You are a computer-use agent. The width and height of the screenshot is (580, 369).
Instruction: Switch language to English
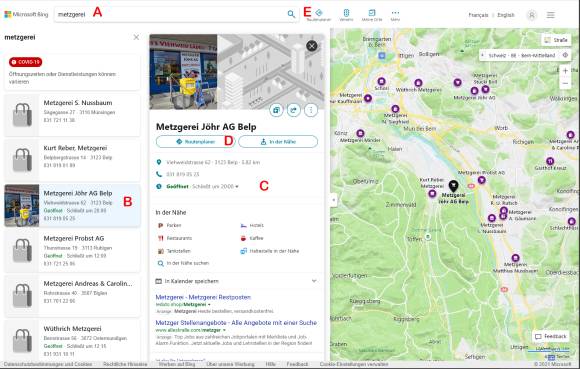pos(506,15)
